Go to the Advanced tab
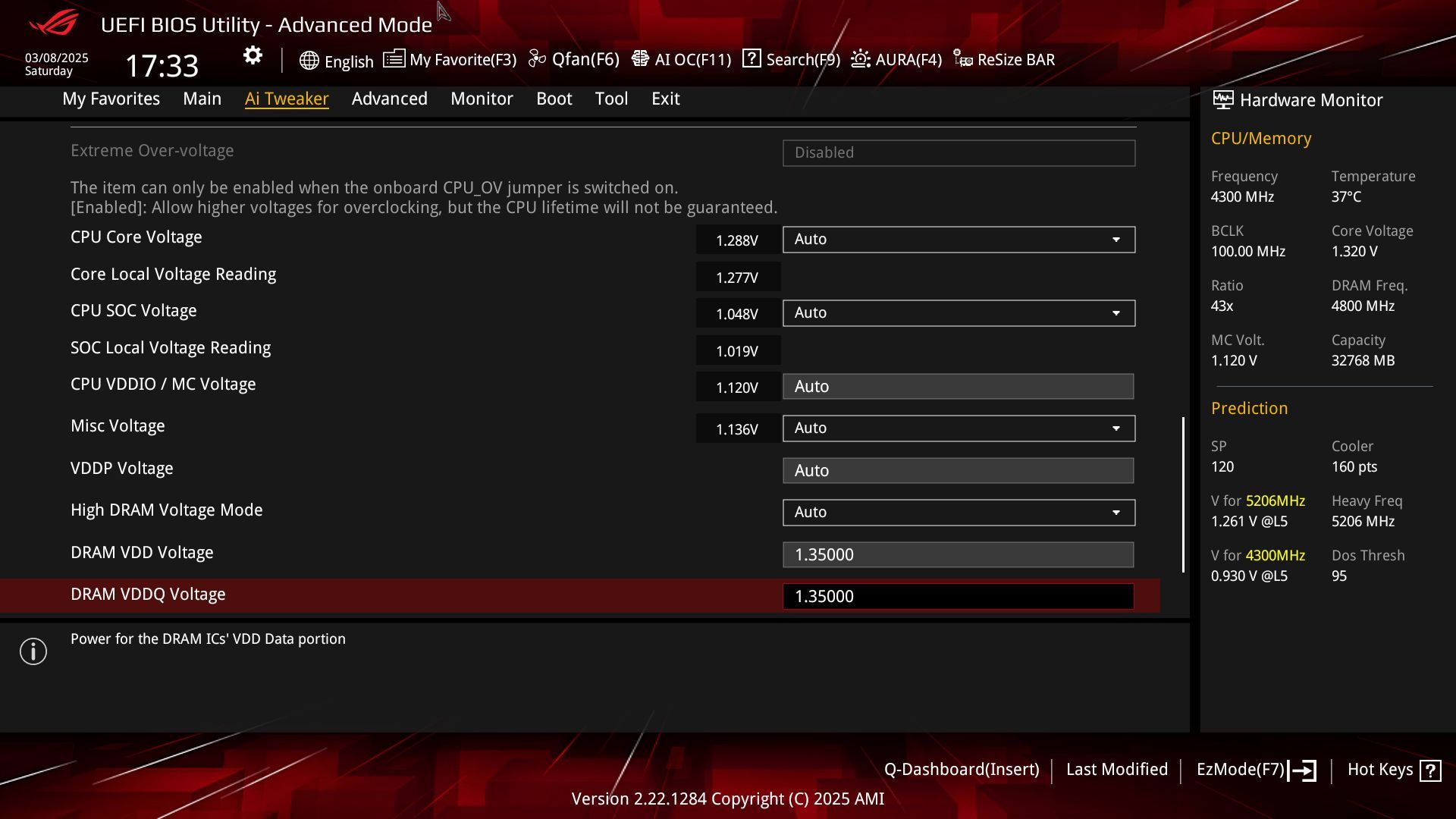 (390, 99)
